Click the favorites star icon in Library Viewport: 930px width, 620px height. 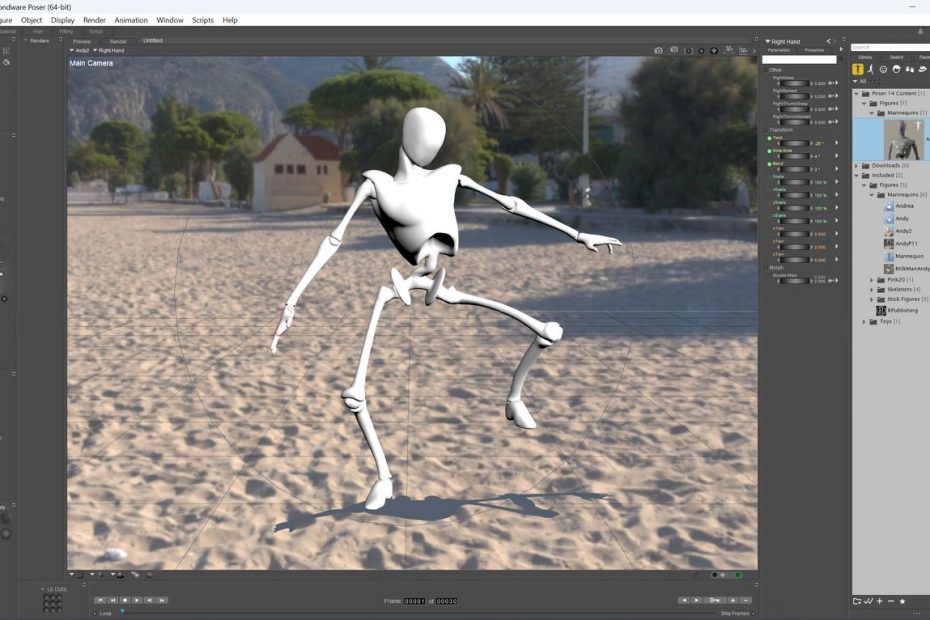902,601
